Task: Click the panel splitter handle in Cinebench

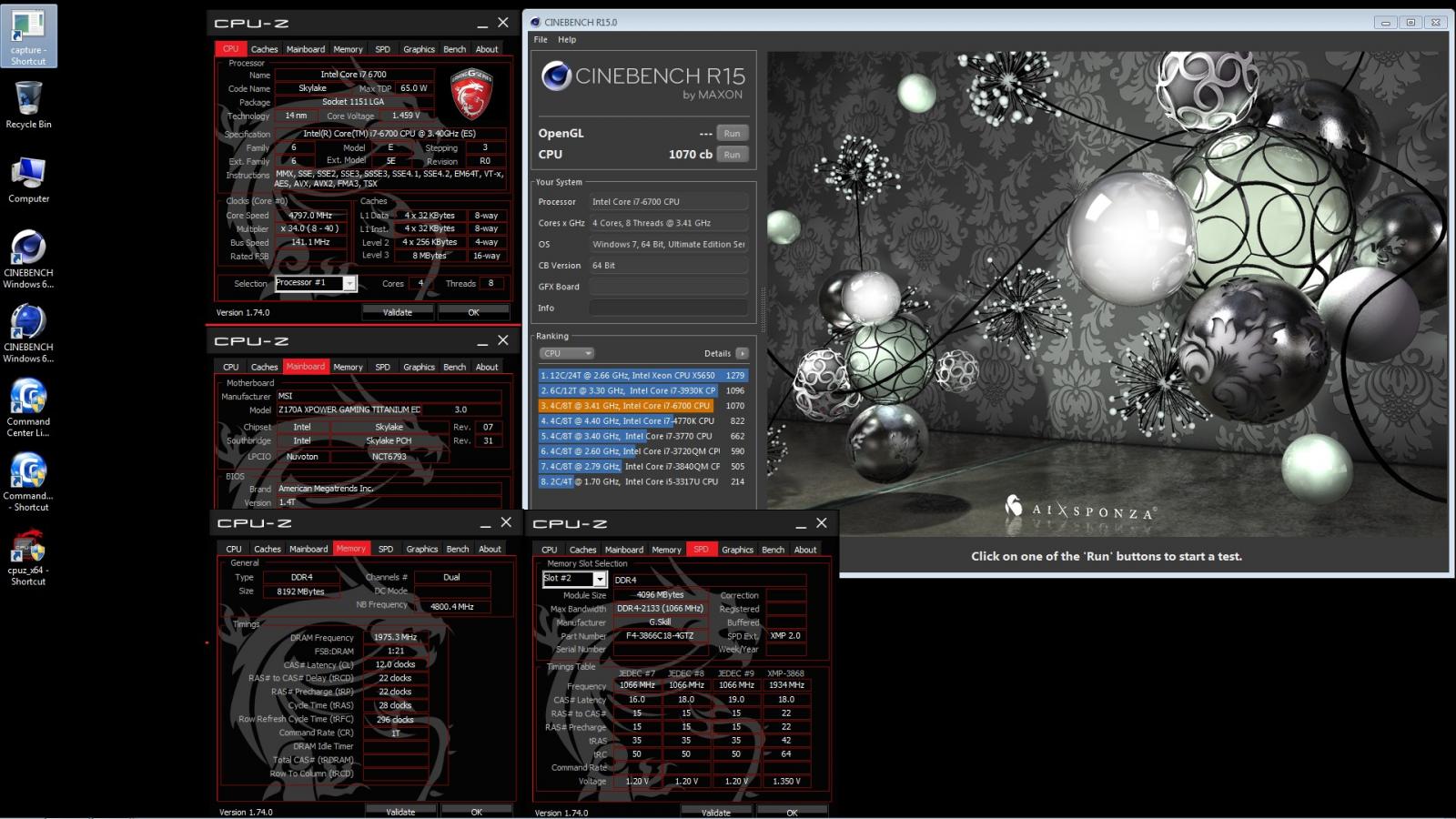Action: coord(763,309)
